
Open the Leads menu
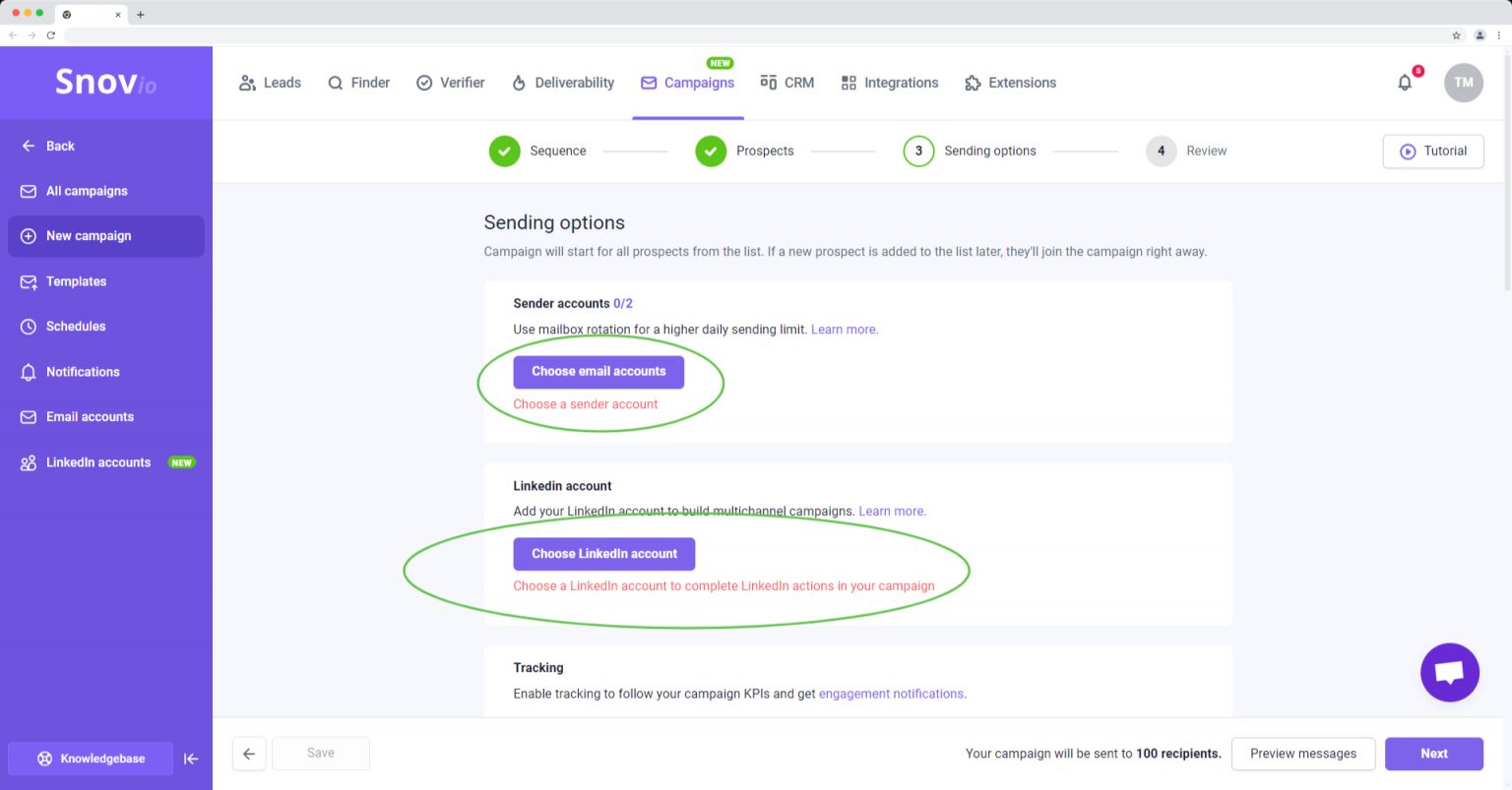pyautogui.click(x=270, y=83)
